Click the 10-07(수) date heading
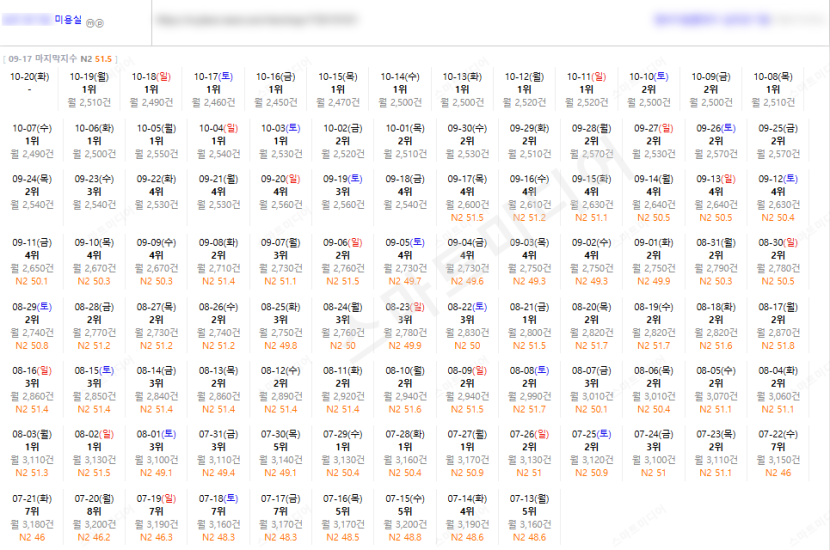This screenshot has width=830, height=550. 32,128
